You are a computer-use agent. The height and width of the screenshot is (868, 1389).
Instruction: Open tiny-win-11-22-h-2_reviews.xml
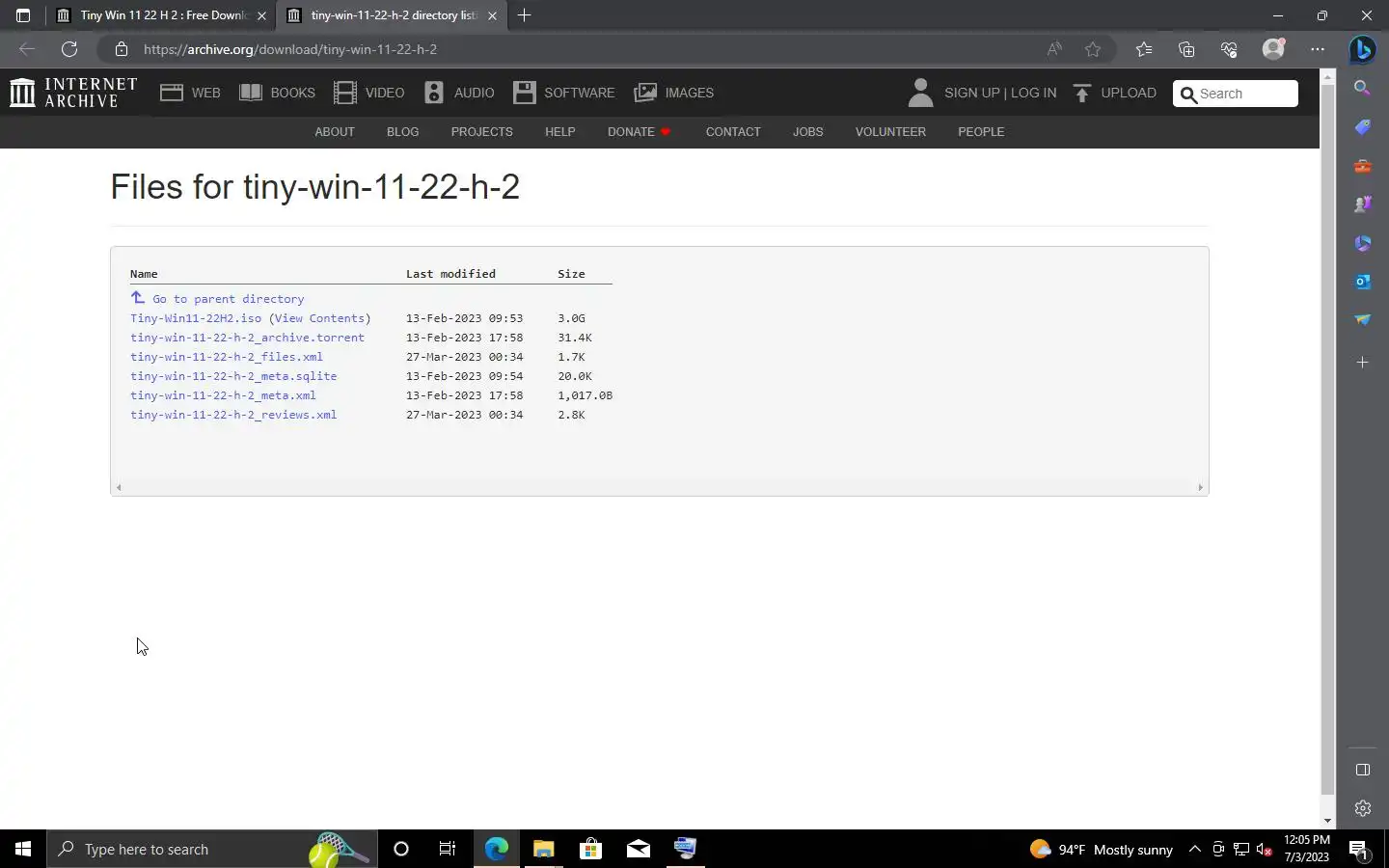233,415
